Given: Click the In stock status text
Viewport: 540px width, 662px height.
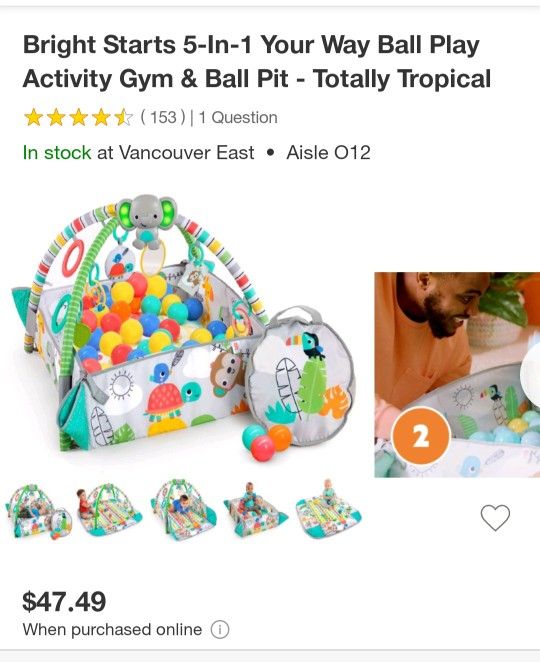Looking at the screenshot, I should tap(57, 152).
